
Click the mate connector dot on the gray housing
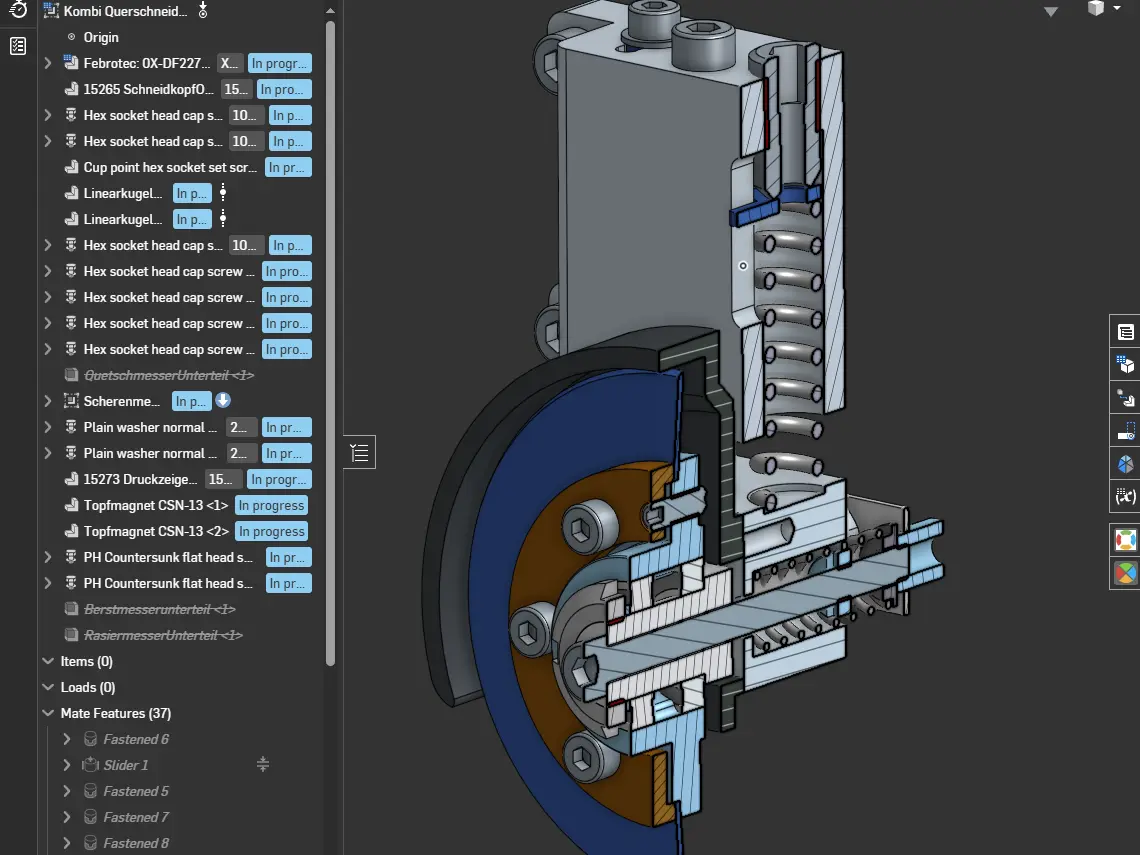(743, 266)
